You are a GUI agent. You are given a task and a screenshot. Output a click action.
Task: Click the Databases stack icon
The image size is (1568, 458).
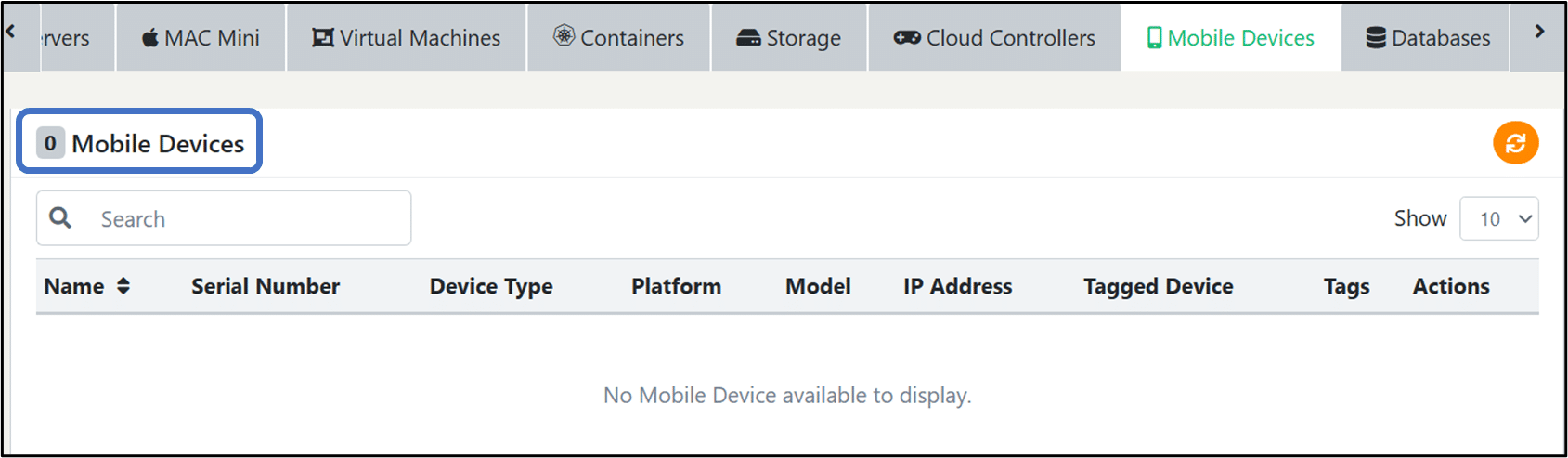click(x=1376, y=38)
